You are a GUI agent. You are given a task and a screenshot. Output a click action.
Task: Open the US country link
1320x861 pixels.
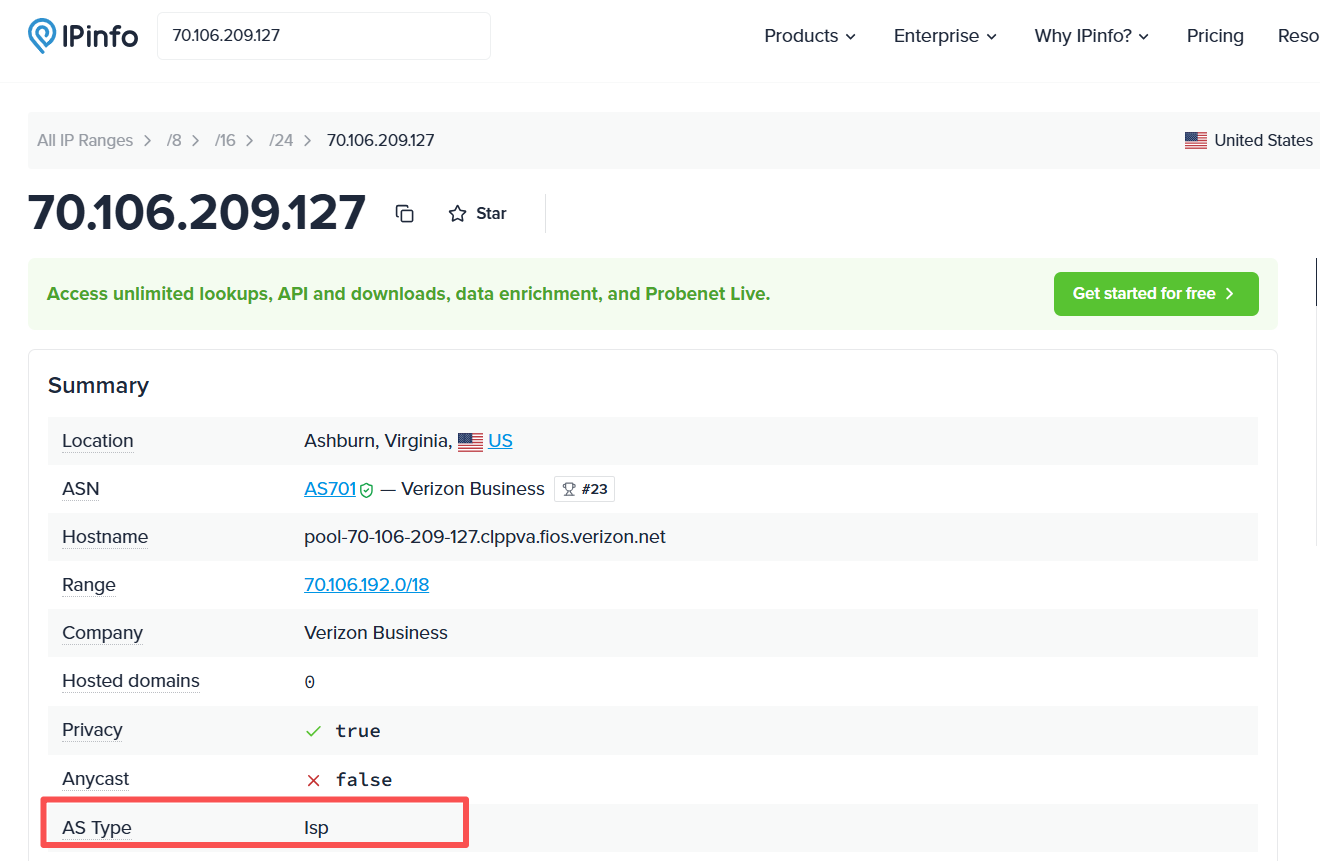click(x=500, y=441)
